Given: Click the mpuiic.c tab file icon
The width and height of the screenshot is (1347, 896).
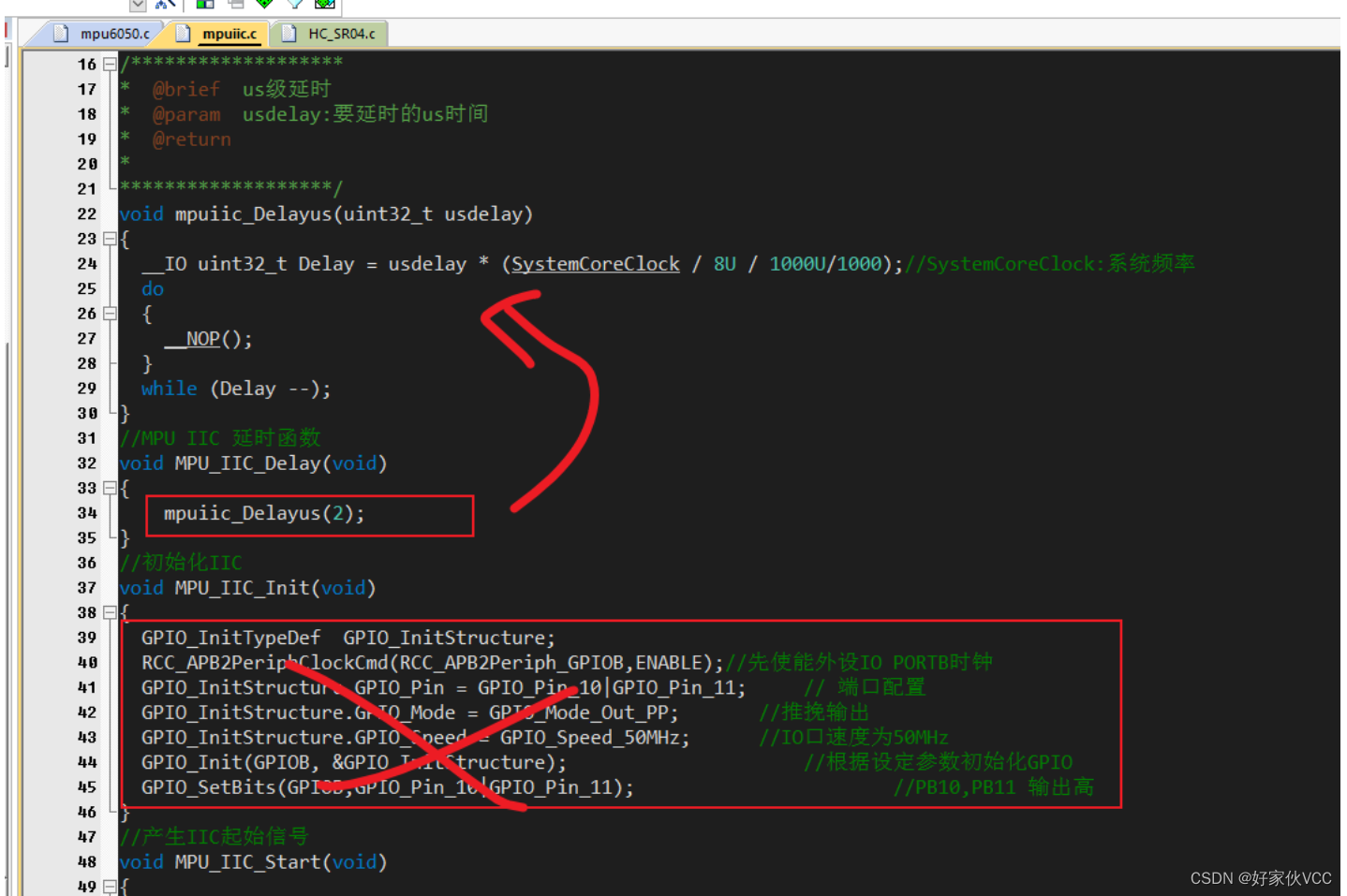Looking at the screenshot, I should click(183, 34).
